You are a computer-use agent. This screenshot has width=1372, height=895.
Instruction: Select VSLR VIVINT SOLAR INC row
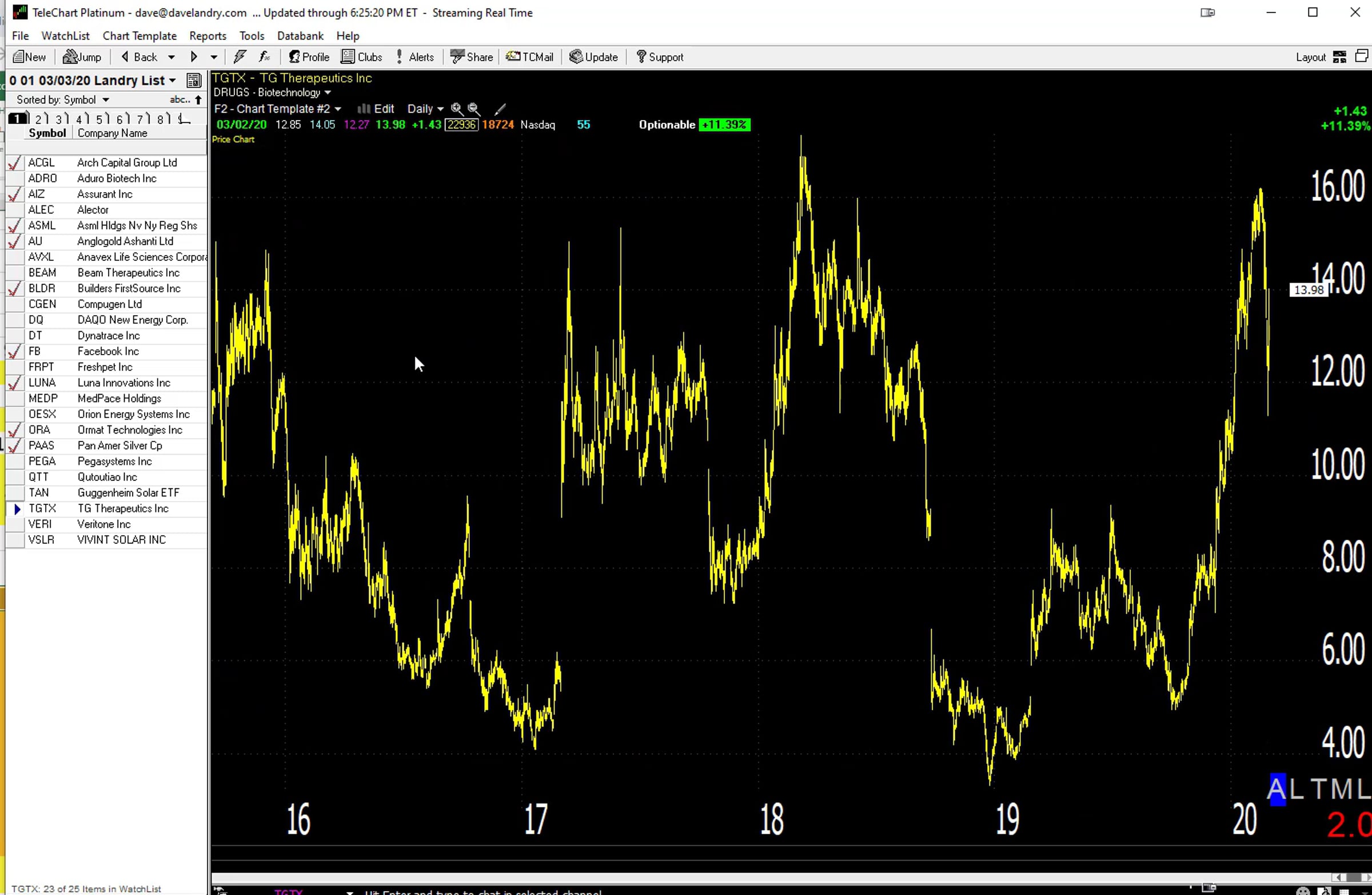(107, 540)
